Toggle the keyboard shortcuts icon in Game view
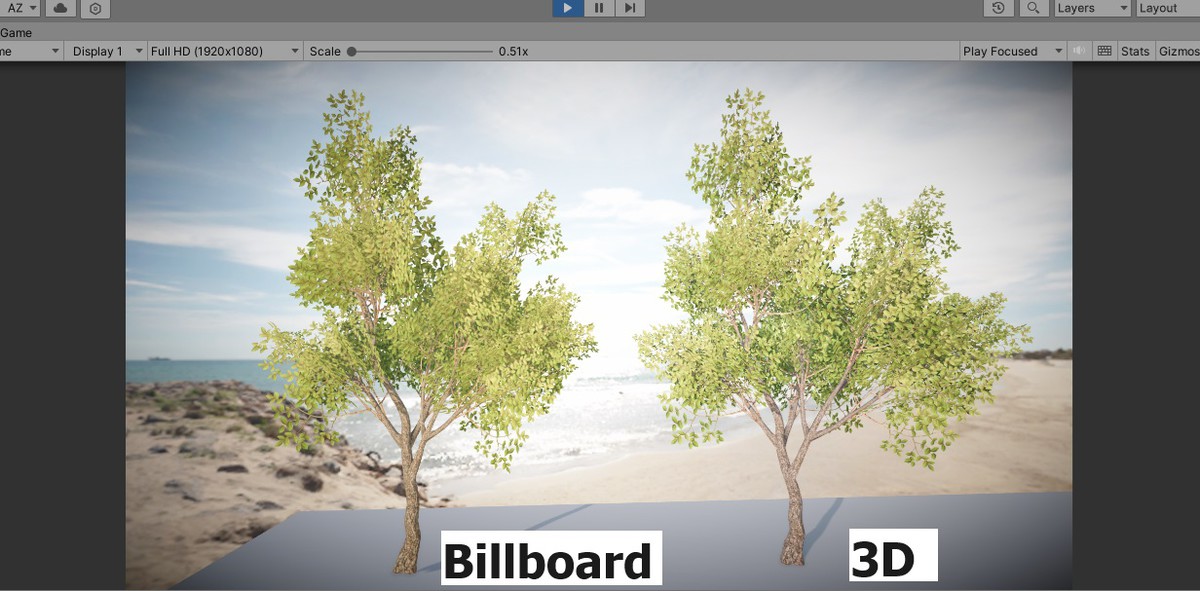The width and height of the screenshot is (1200, 591). [x=1104, y=51]
